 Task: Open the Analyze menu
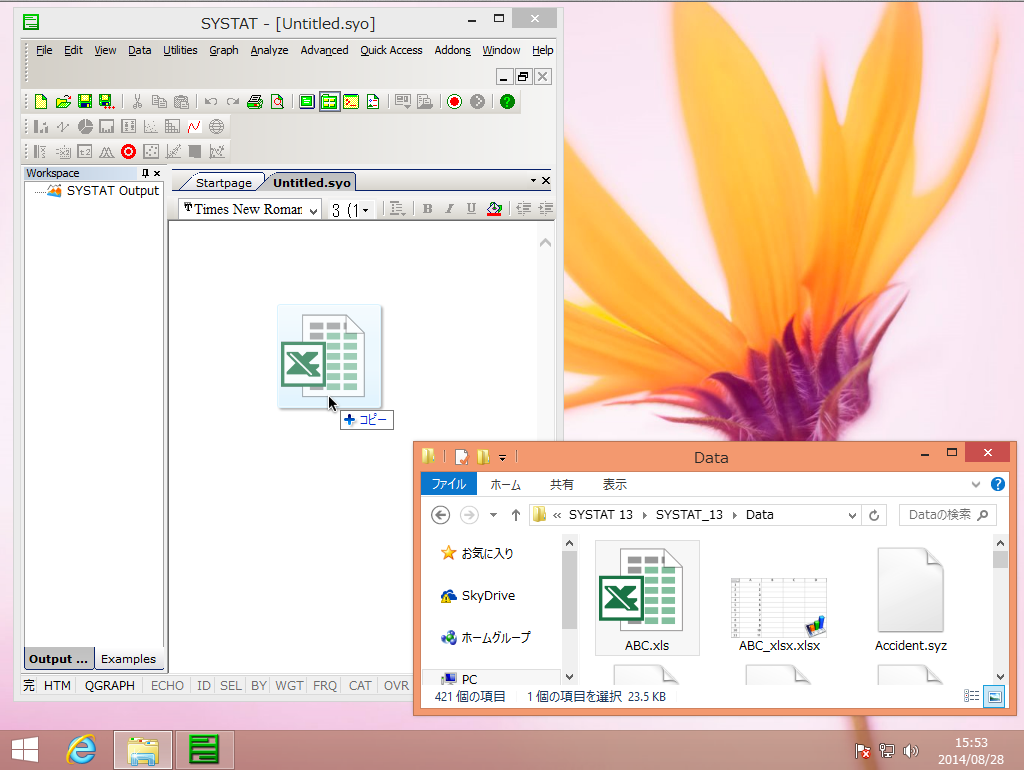click(269, 50)
